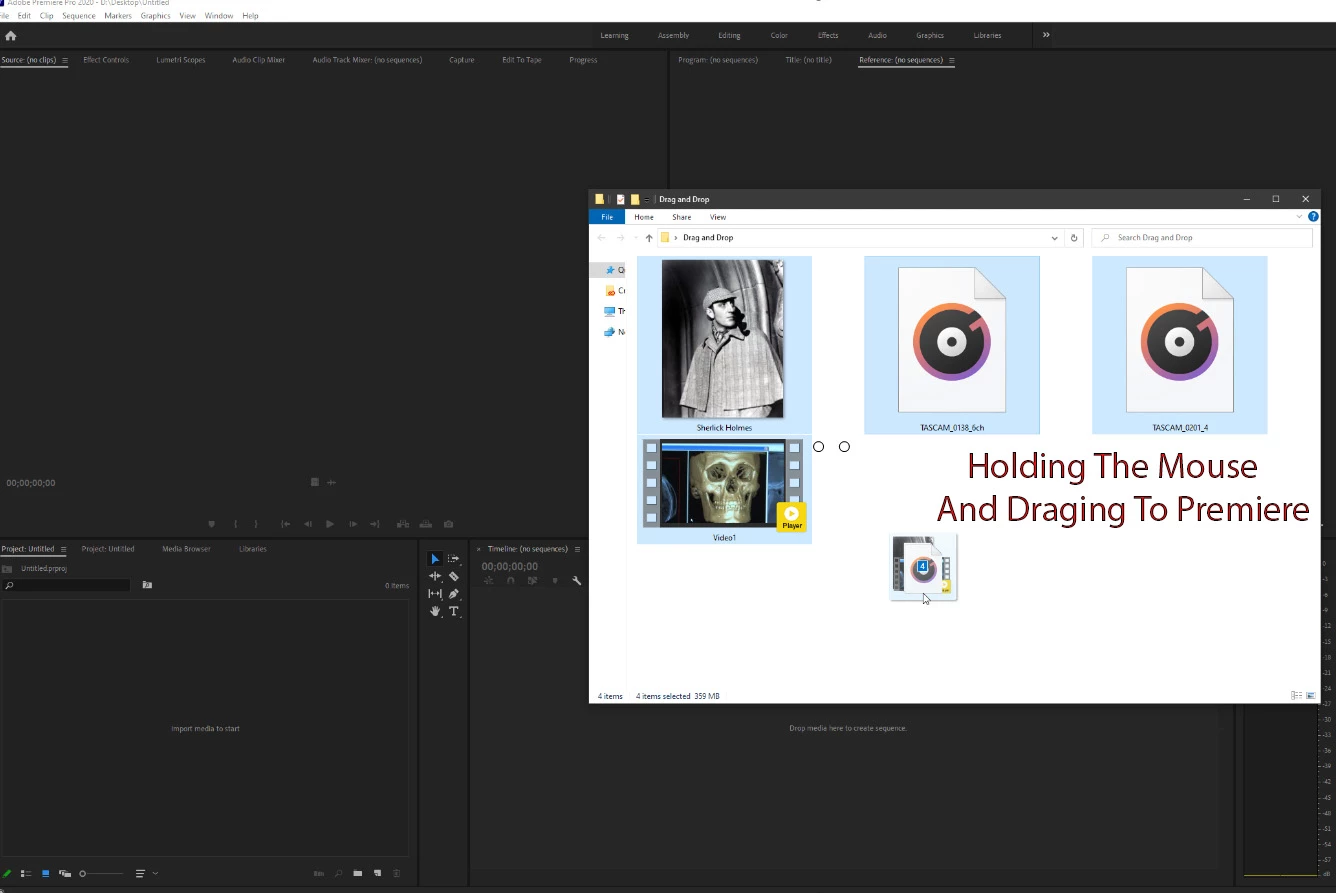Click Add Marker icon in Timeline
This screenshot has width=1336, height=893.
(554, 580)
